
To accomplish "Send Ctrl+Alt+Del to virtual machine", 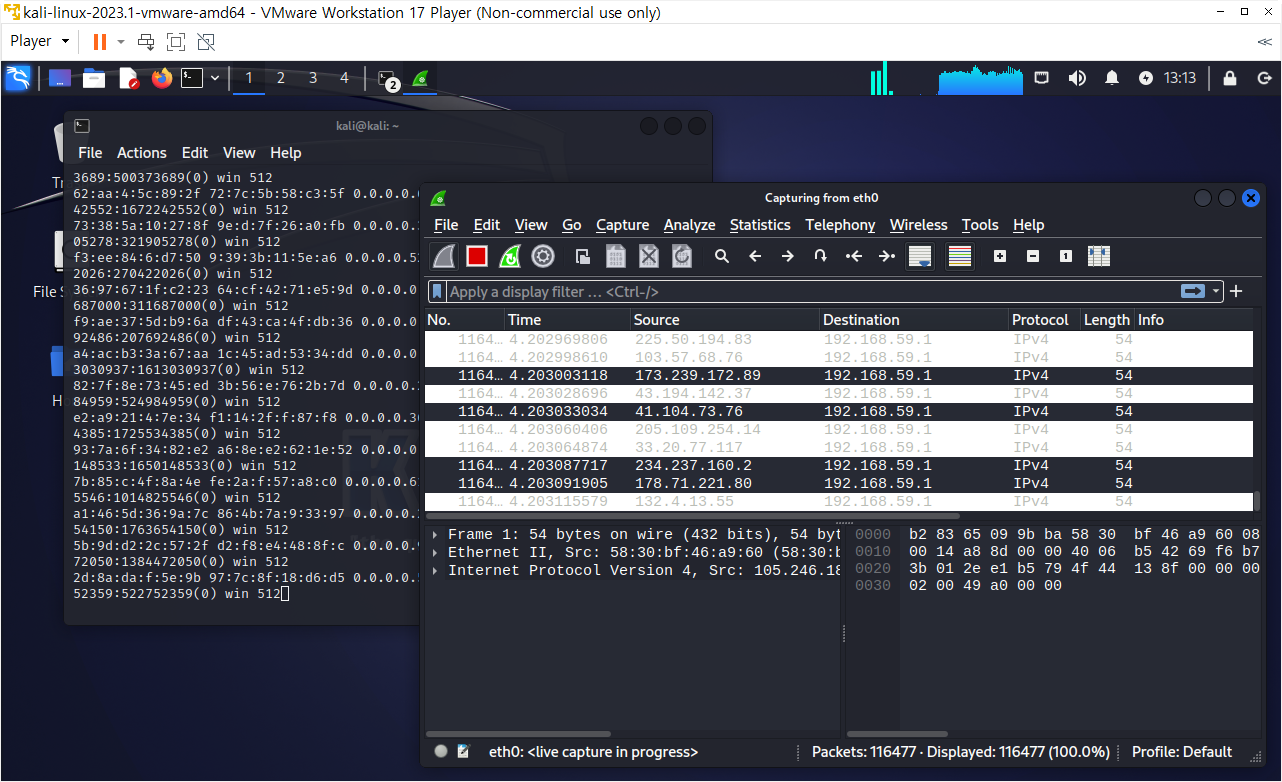I will pos(146,41).
